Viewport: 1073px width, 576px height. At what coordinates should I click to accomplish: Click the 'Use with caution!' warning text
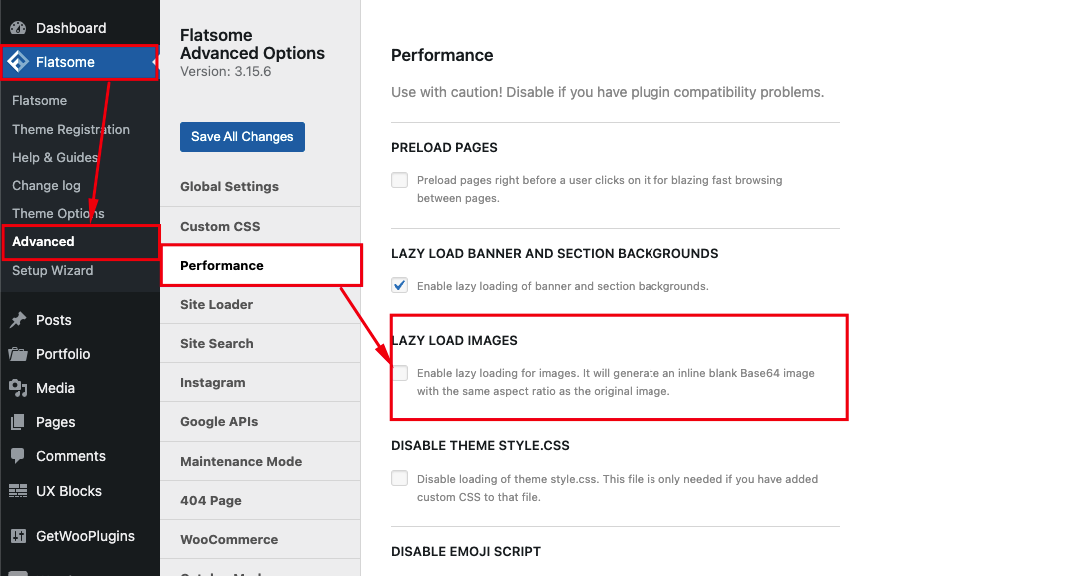[x=608, y=92]
